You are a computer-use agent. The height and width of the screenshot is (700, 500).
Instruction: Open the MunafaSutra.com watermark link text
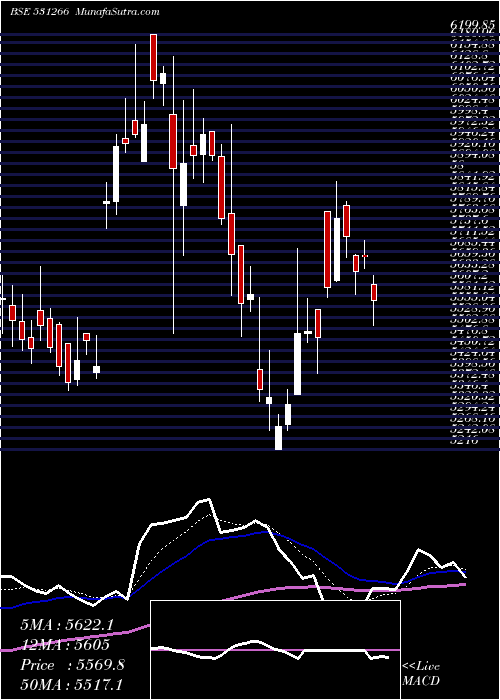pos(118,12)
